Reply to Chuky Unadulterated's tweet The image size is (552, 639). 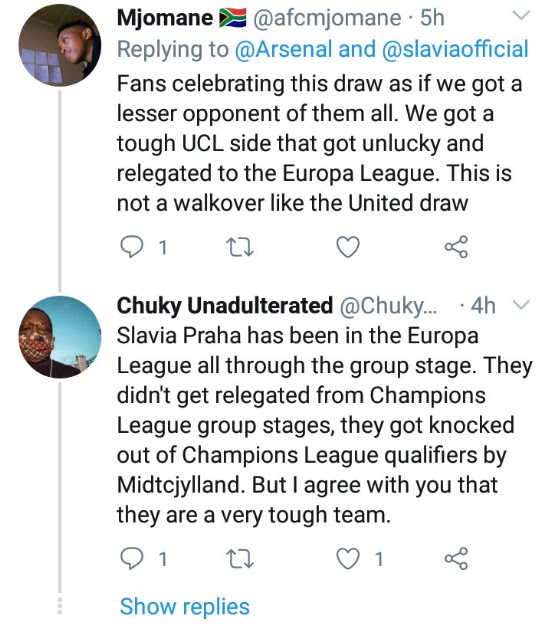tap(132, 558)
